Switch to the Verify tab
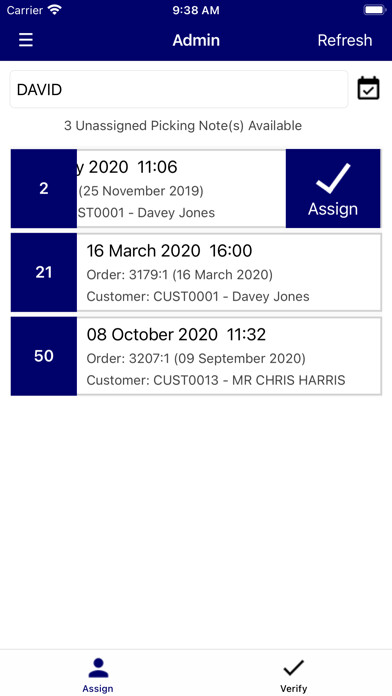Image resolution: width=392 pixels, height=696 pixels. point(293,675)
